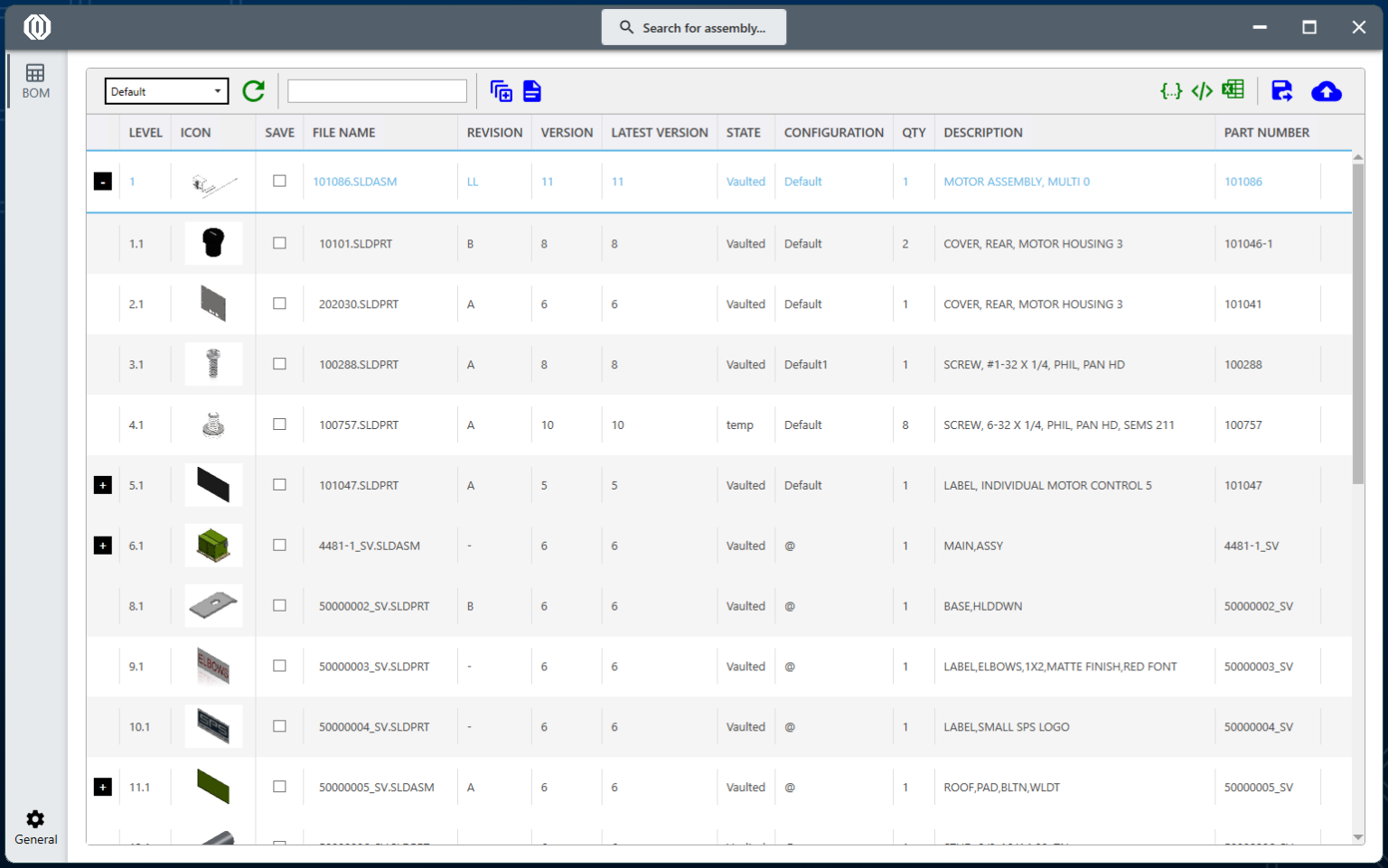Upload the BOM via the cloud icon
The height and width of the screenshot is (868, 1388).
pos(1326,90)
